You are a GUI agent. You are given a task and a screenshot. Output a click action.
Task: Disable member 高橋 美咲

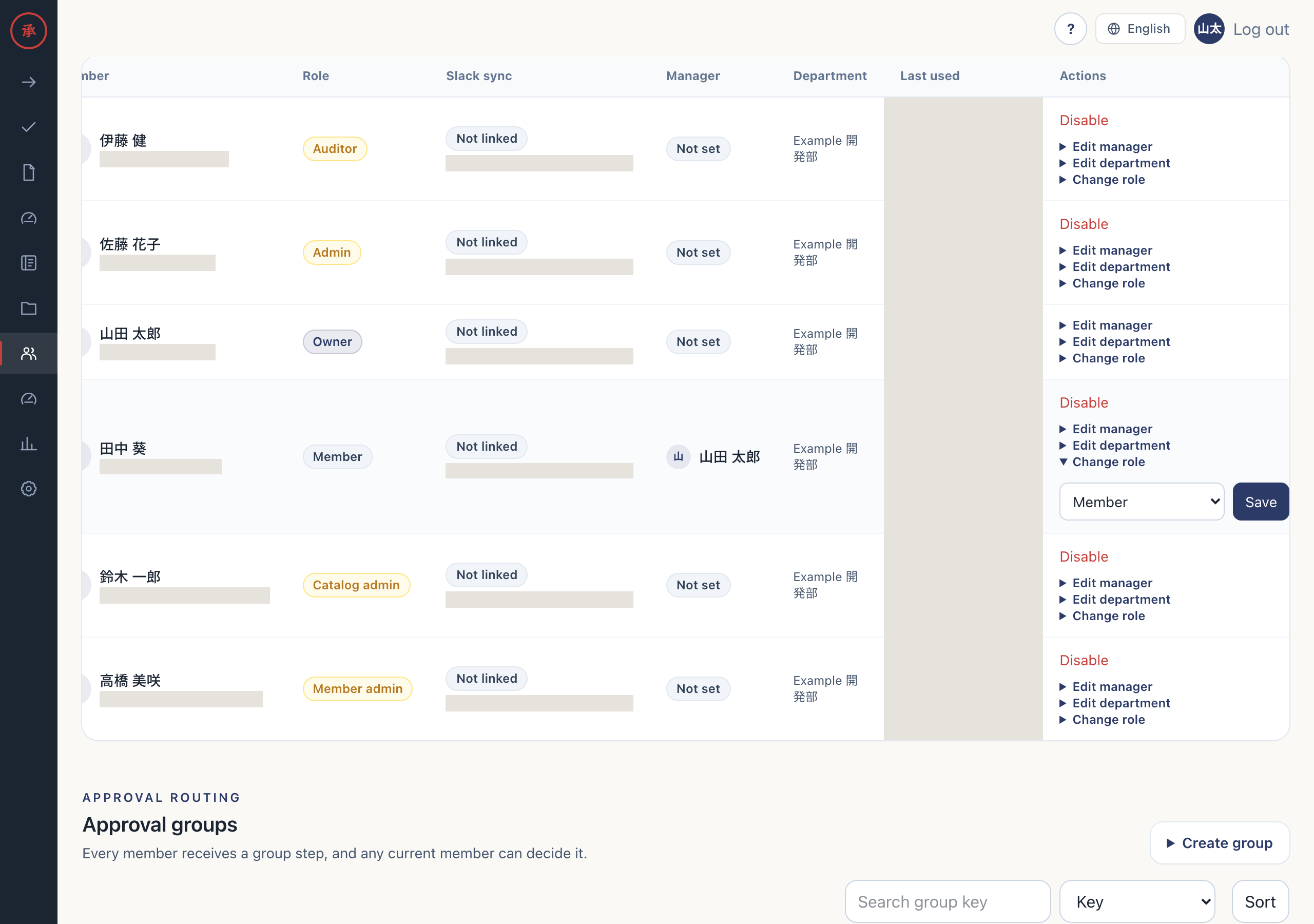coord(1084,660)
